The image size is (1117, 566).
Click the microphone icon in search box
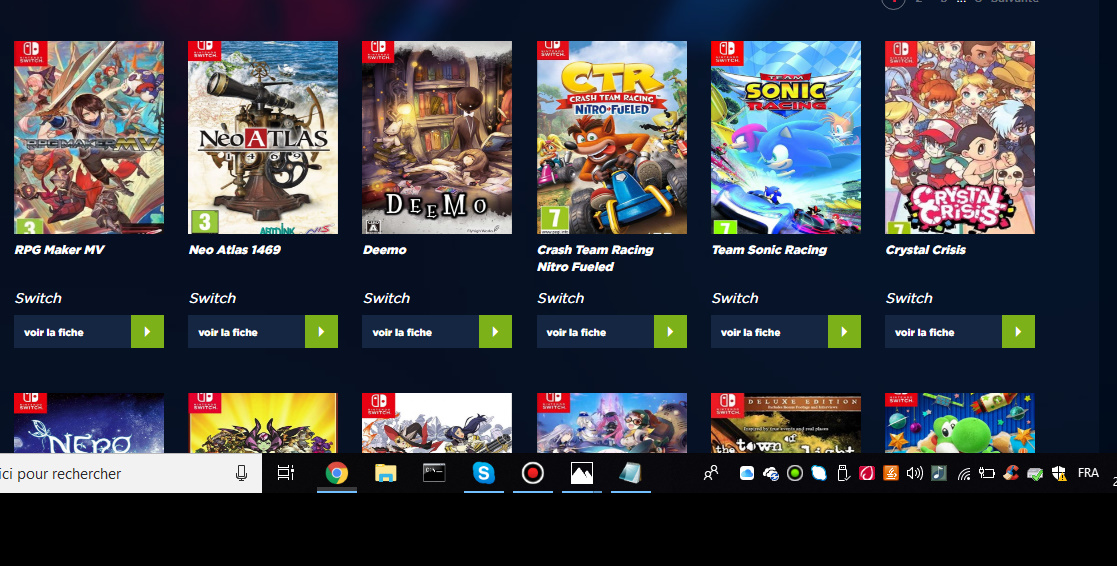pyautogui.click(x=241, y=473)
